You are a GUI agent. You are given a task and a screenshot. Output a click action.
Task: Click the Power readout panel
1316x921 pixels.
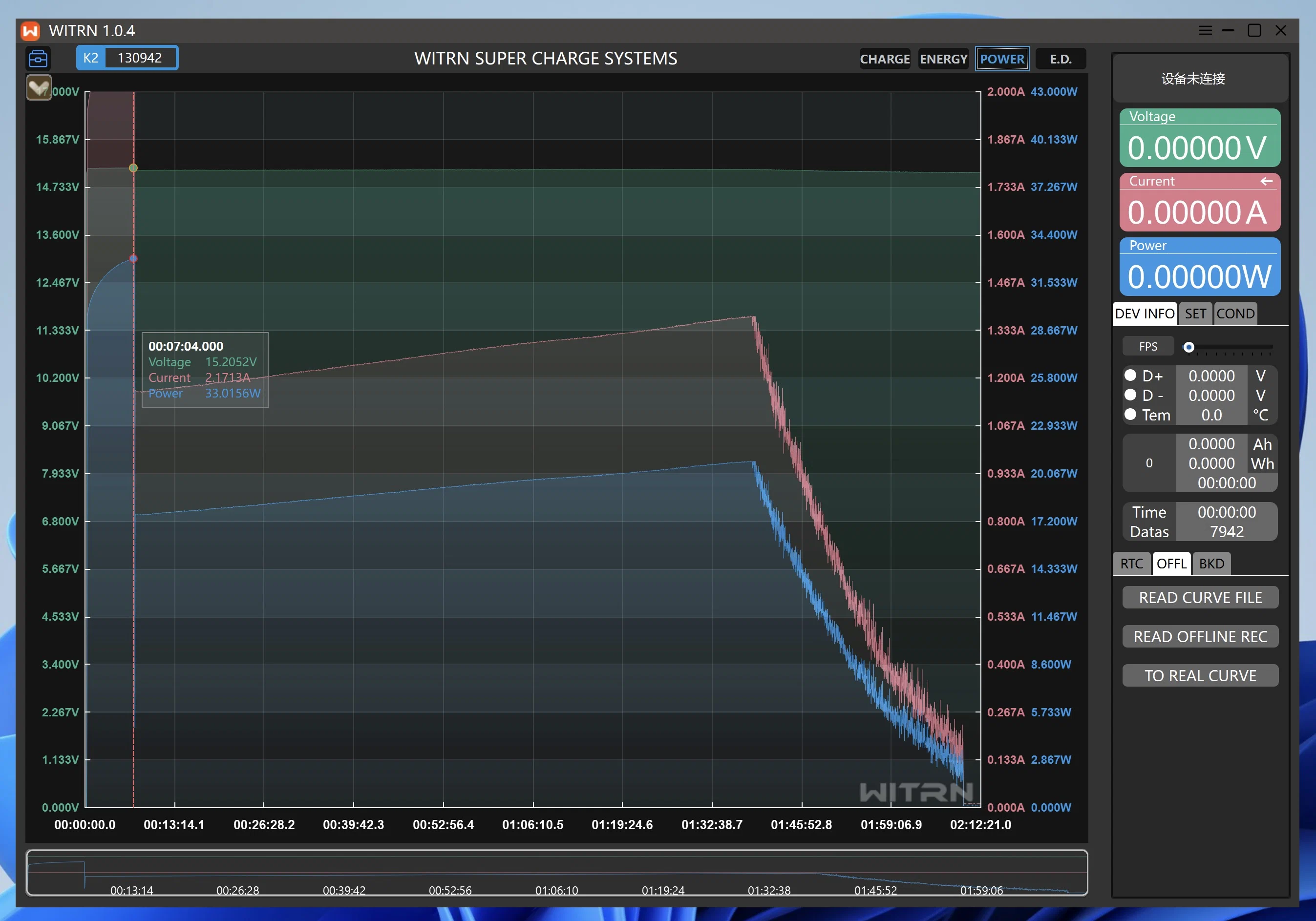pyautogui.click(x=1200, y=267)
